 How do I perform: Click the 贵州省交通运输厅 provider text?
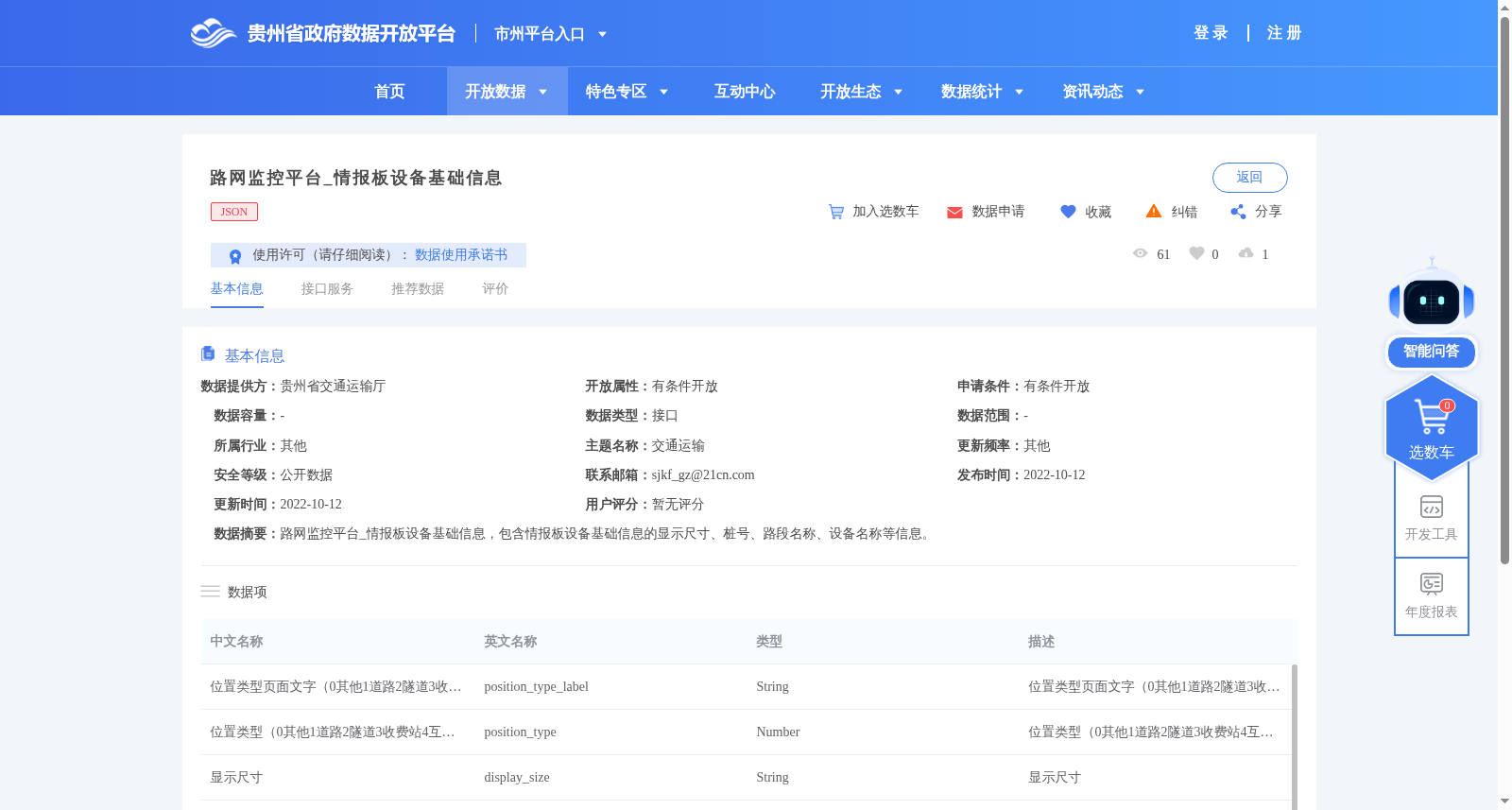coord(333,387)
